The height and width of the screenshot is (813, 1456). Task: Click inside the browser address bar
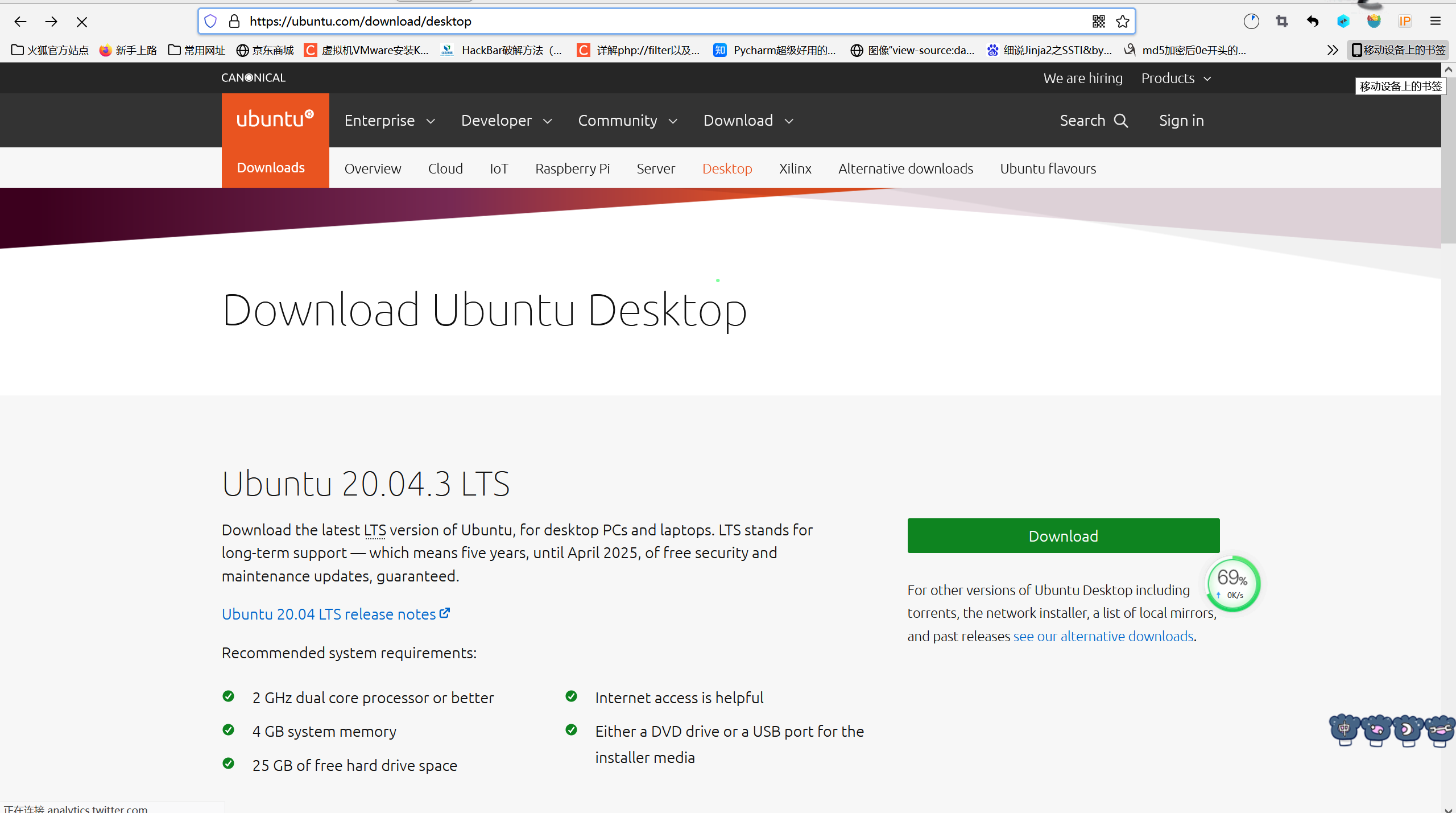point(626,21)
